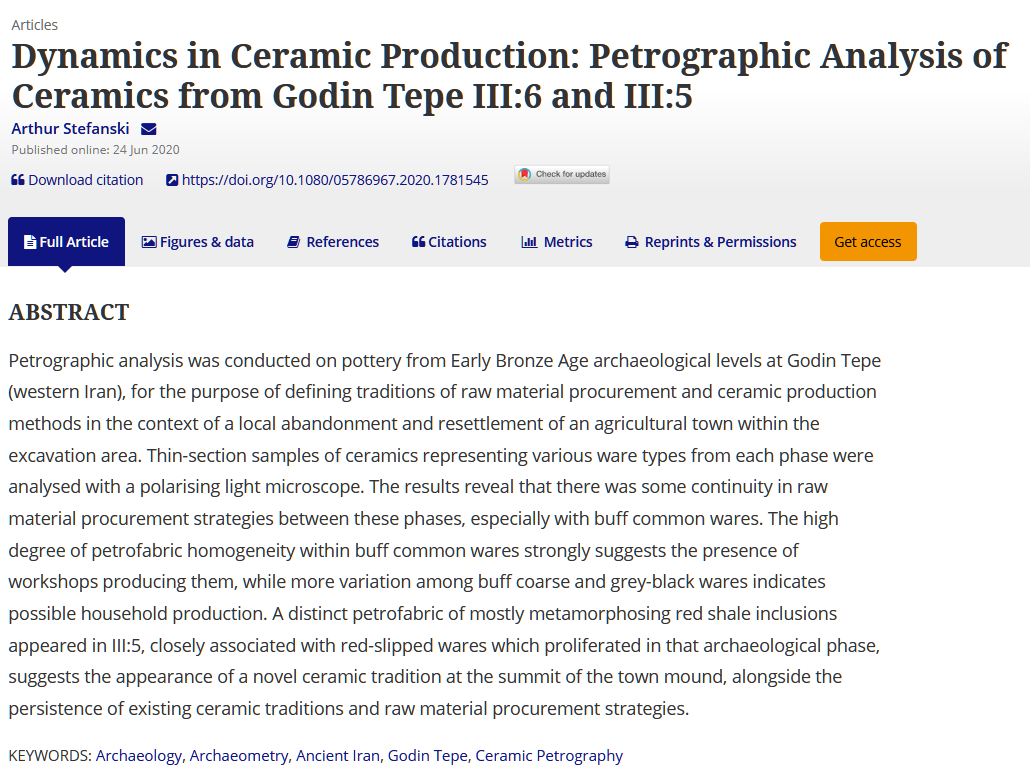Screen dimensions: 1030x782
Task: Open the Full Article tab
Action: pyautogui.click(x=66, y=242)
